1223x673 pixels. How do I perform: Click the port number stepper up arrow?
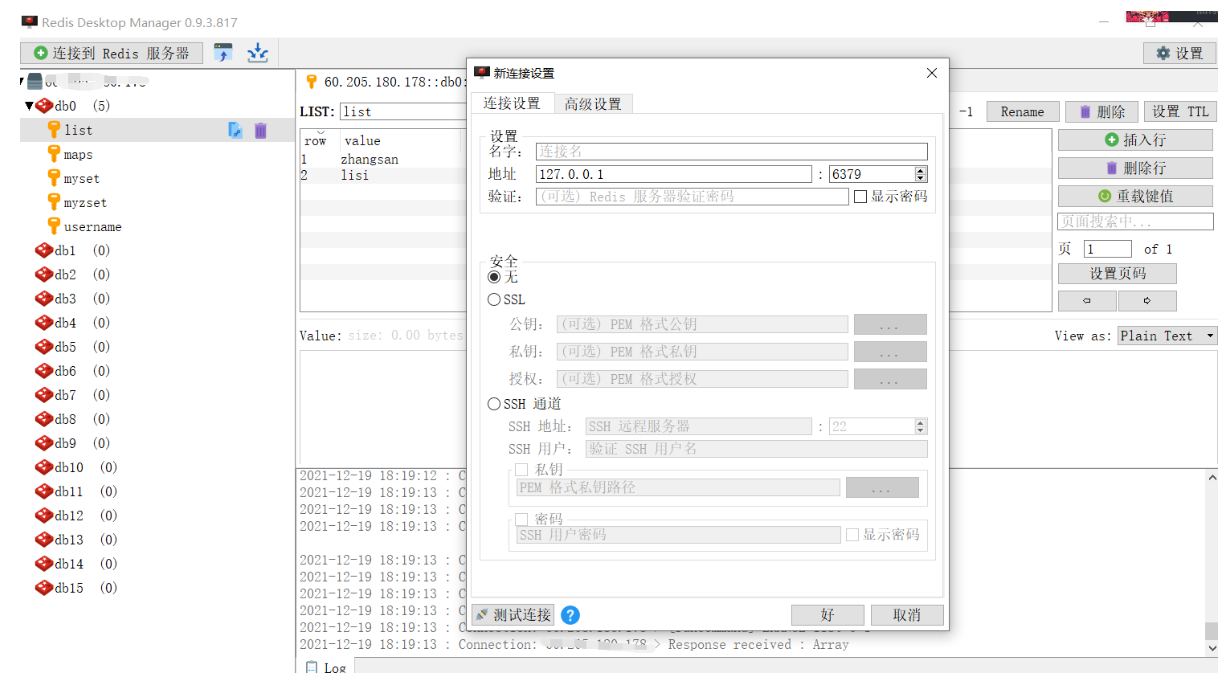tap(920, 169)
